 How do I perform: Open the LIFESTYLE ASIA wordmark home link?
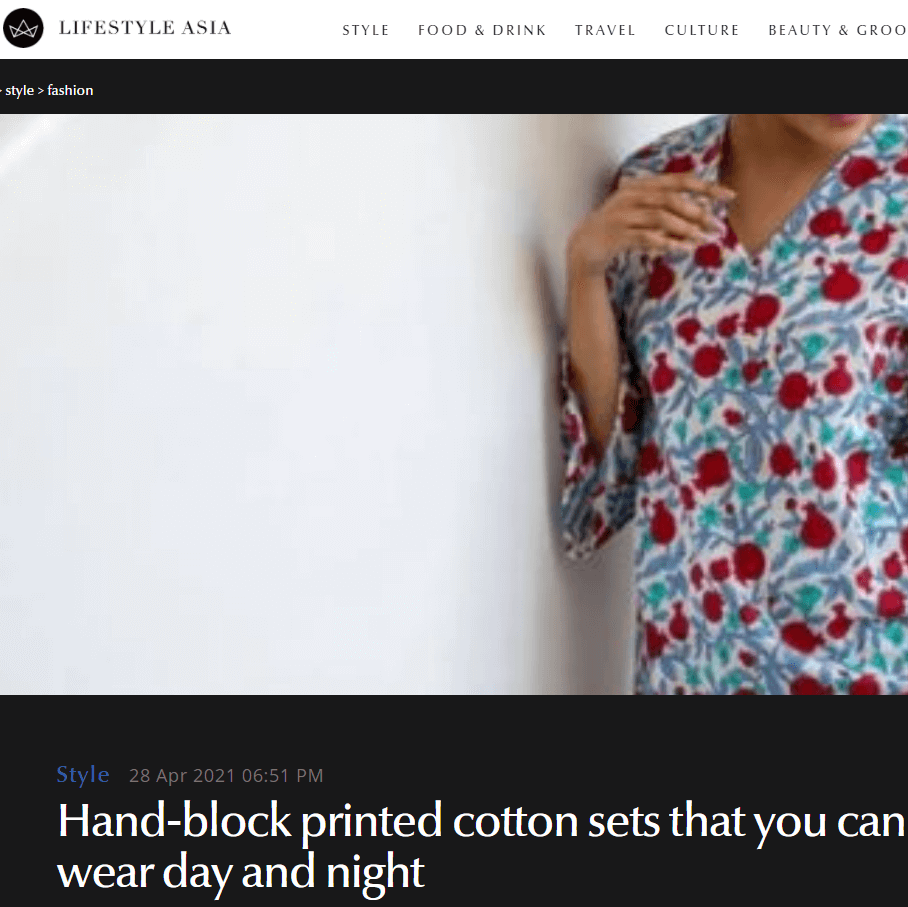[x=145, y=28]
